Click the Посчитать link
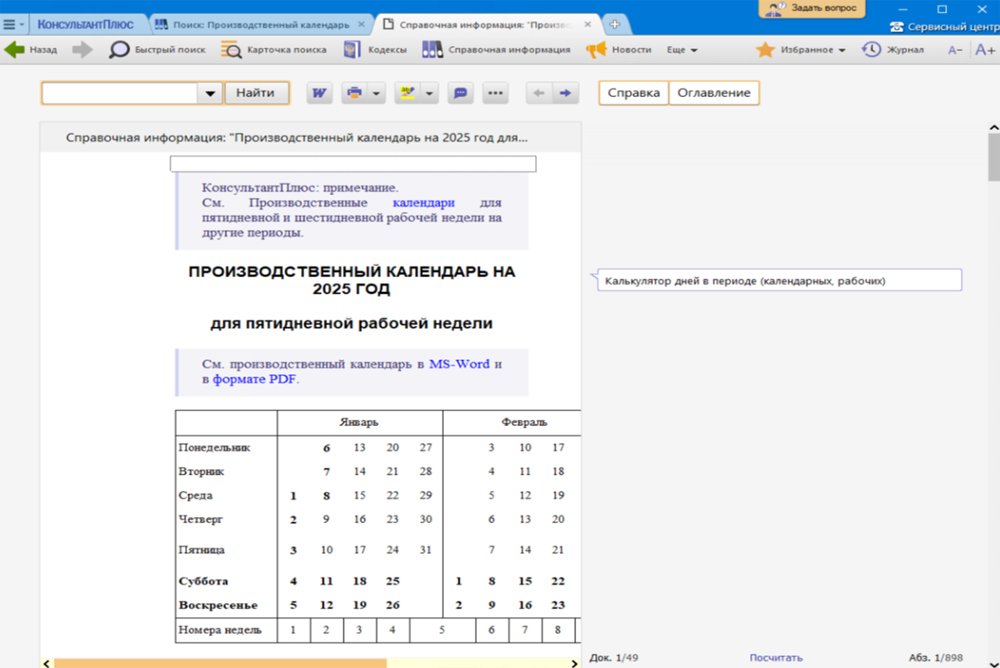 pyautogui.click(x=776, y=657)
